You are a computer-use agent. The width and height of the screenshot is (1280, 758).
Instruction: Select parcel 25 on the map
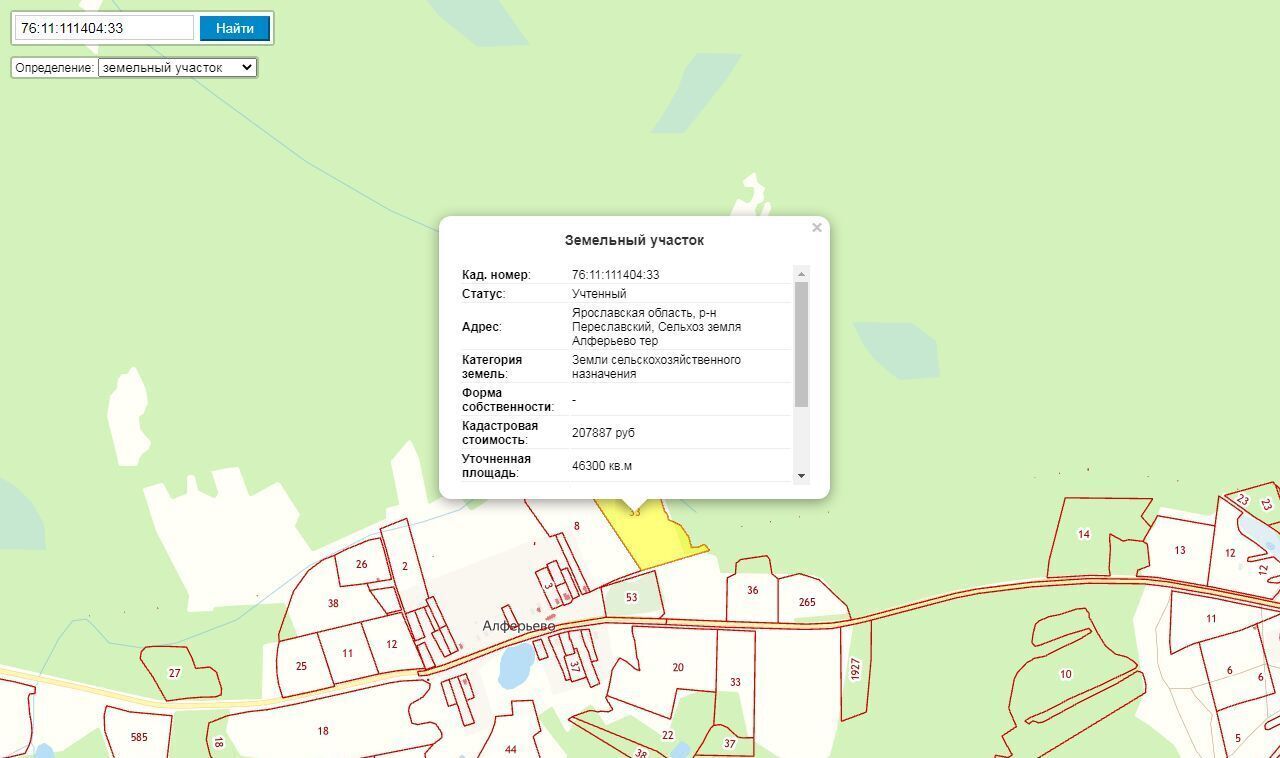click(x=301, y=666)
